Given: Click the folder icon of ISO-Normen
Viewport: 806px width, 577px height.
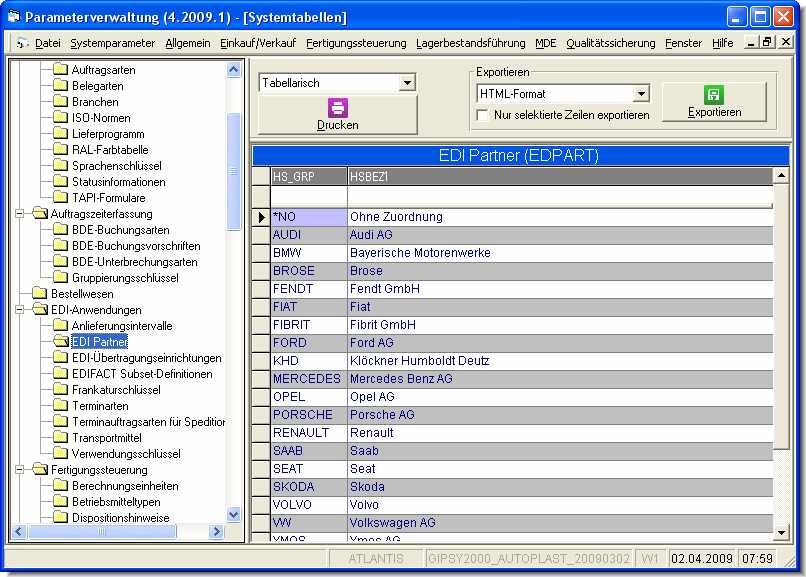Looking at the screenshot, I should pyautogui.click(x=60, y=117).
